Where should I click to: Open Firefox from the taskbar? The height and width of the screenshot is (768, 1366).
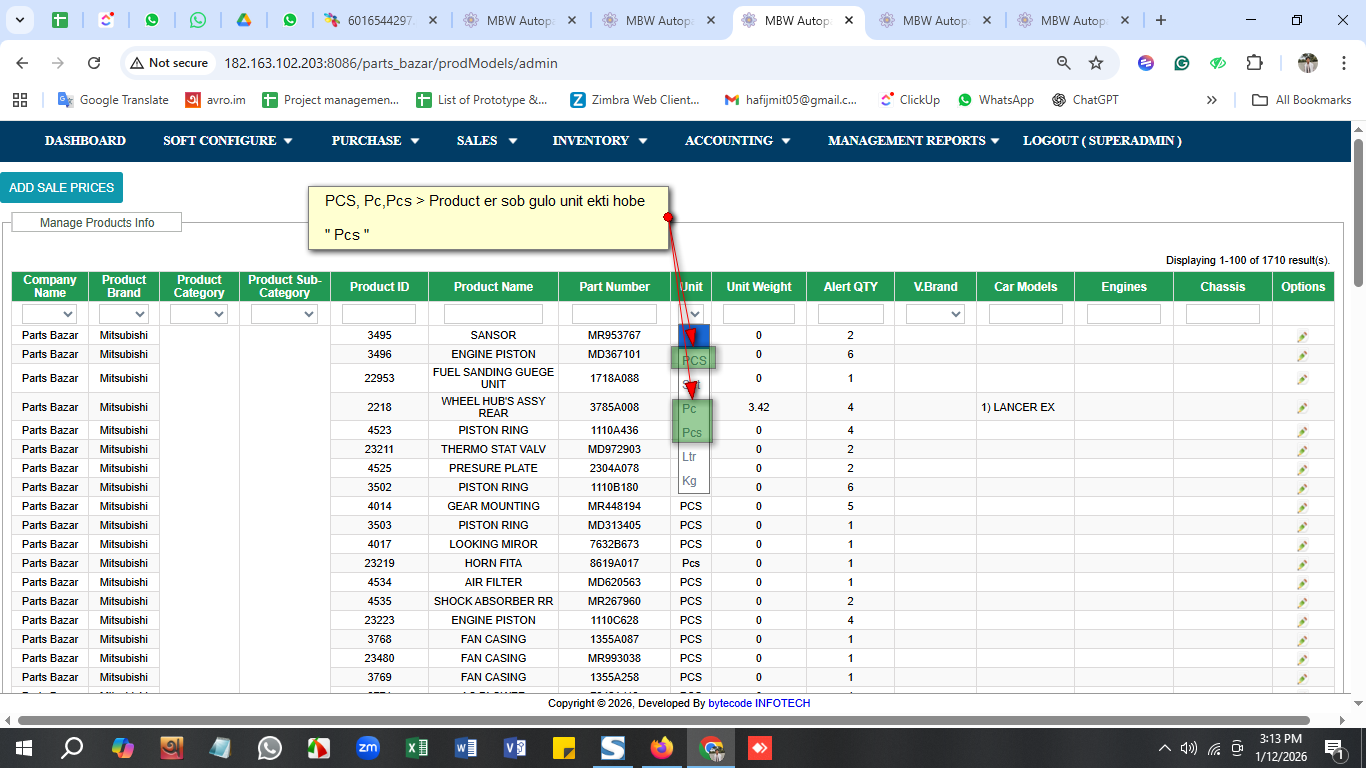tap(662, 747)
